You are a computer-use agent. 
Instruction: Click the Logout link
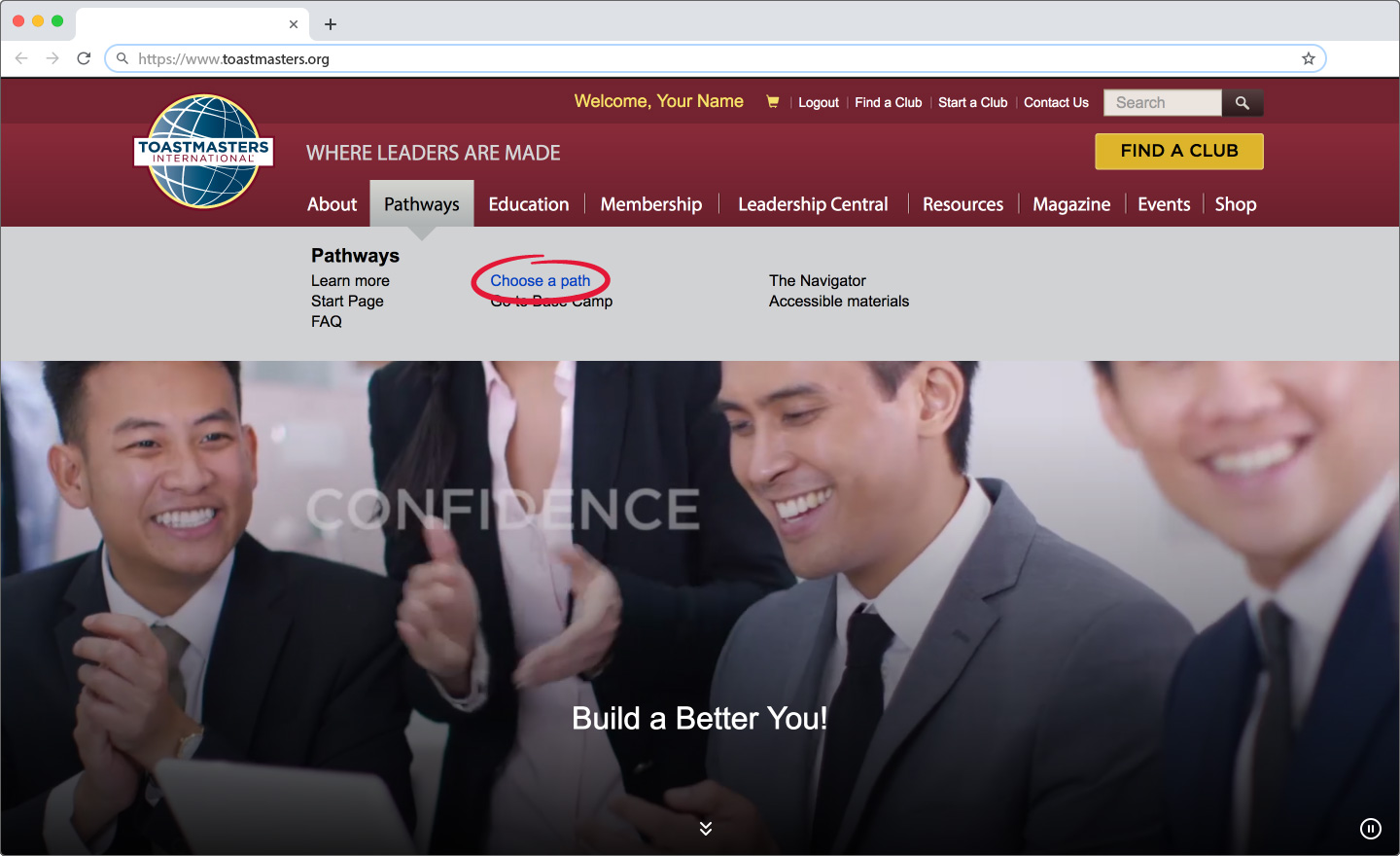[818, 103]
